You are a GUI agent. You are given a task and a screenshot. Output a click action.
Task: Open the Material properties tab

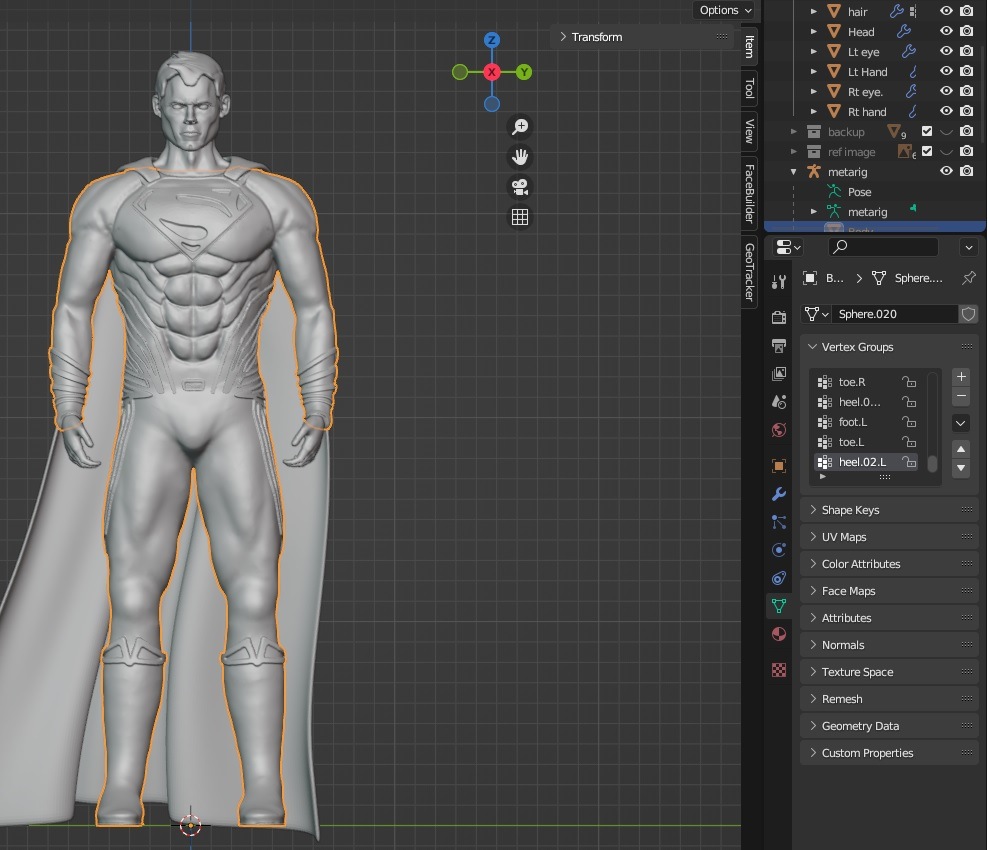click(x=779, y=633)
